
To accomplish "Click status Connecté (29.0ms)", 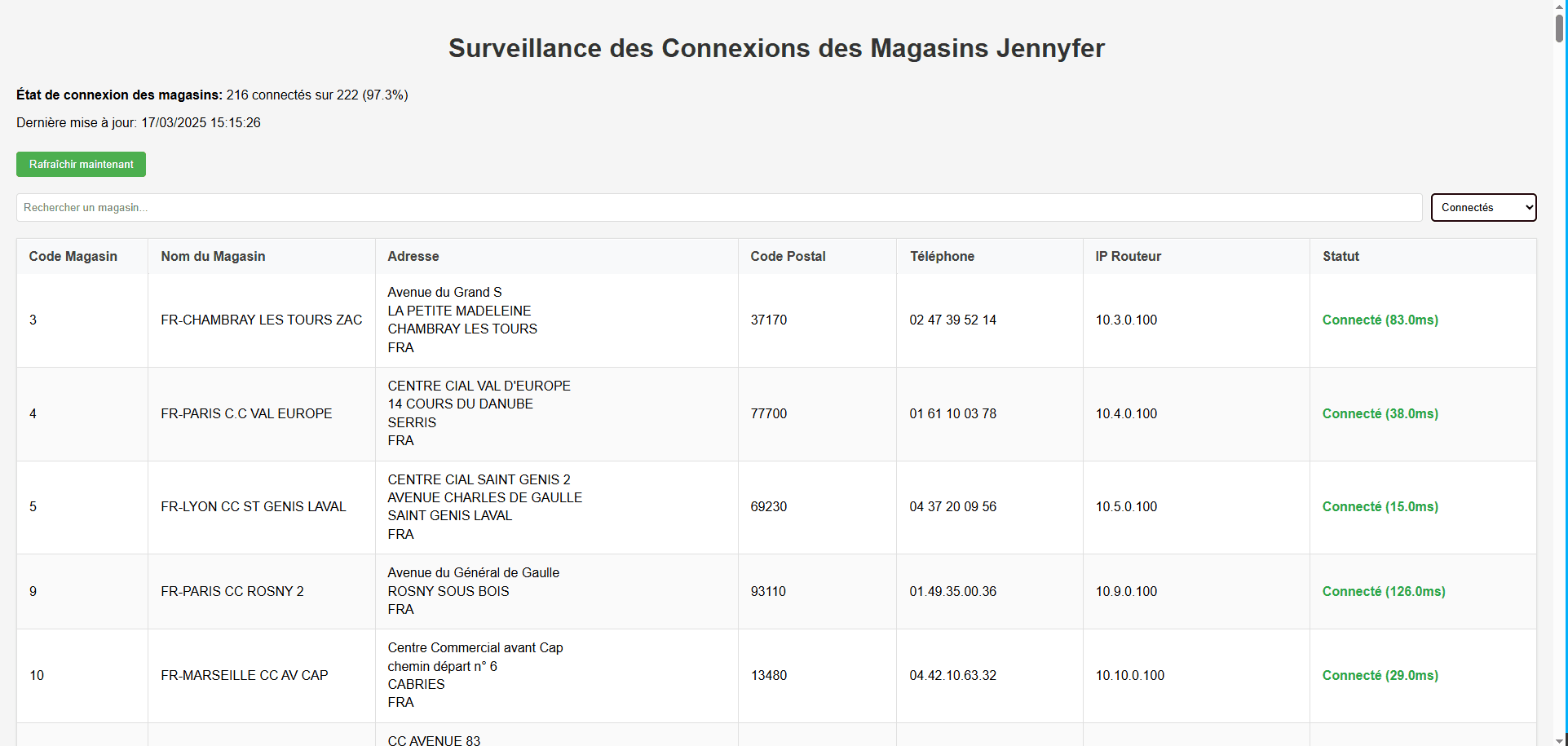I will pos(1380,675).
